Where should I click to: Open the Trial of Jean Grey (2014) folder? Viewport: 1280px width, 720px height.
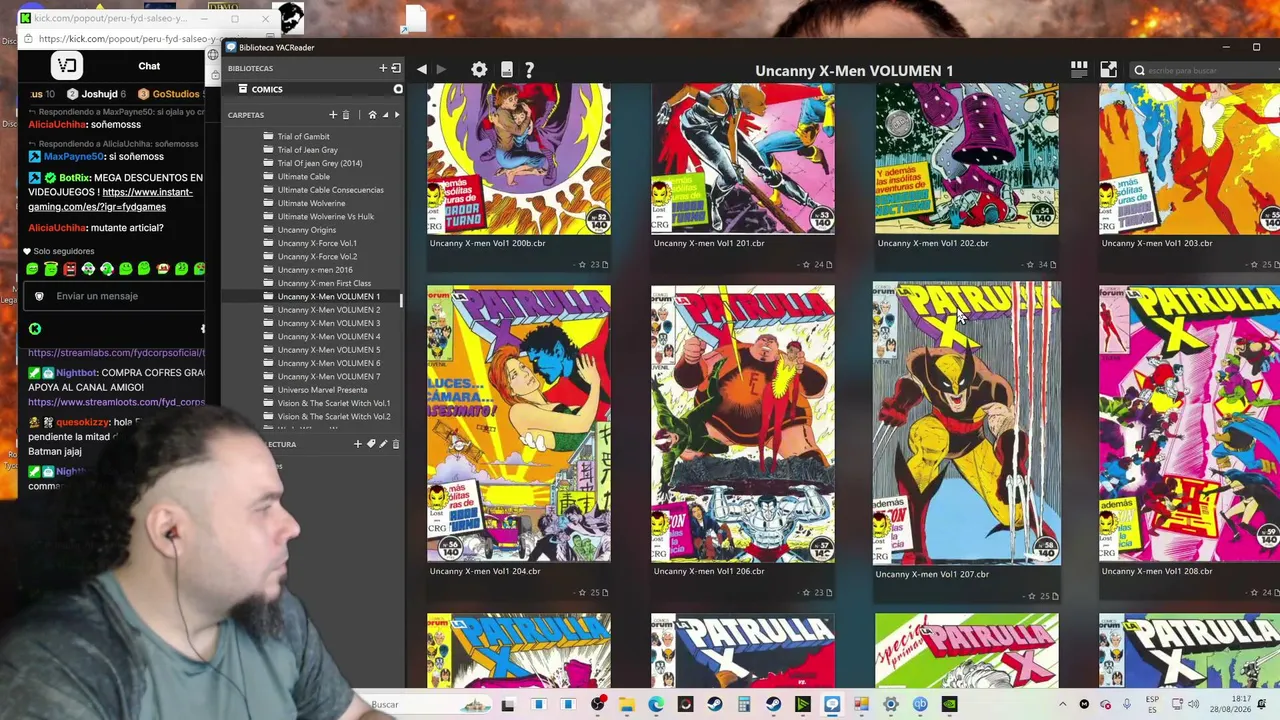(x=320, y=163)
